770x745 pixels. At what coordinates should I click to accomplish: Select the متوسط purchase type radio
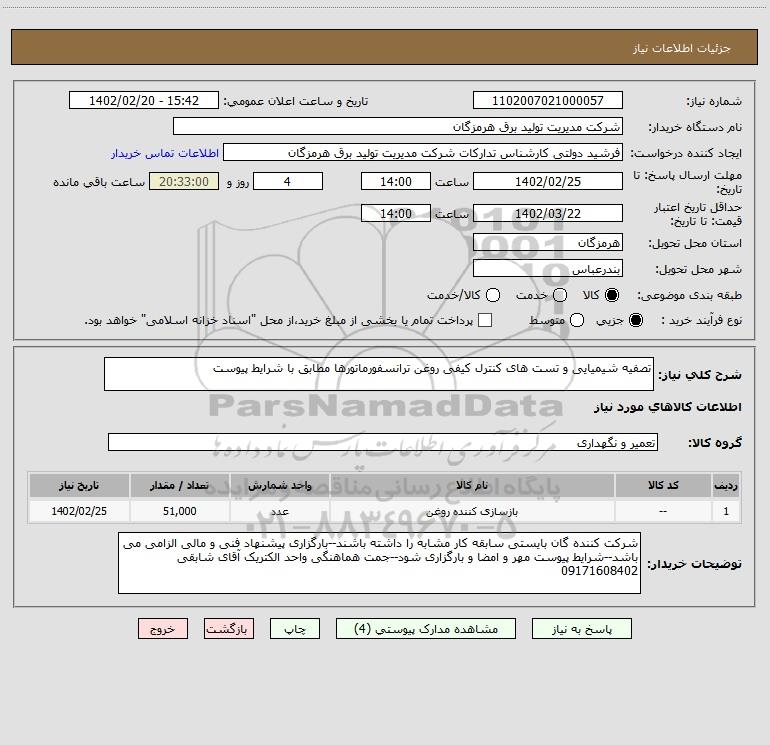tap(577, 320)
